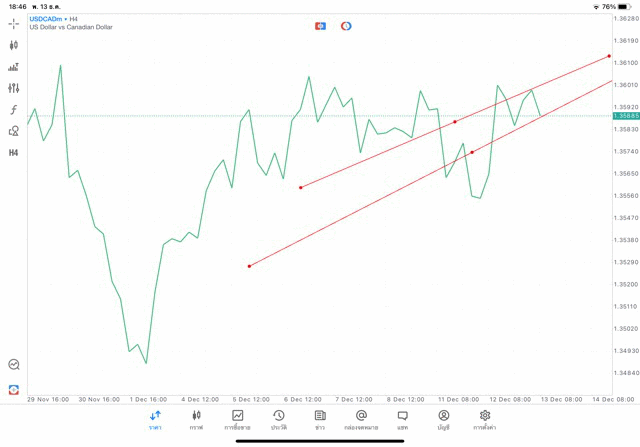Image resolution: width=640 pixels, height=447 pixels.
Task: Tap the current price label 1.35885
Action: click(625, 116)
